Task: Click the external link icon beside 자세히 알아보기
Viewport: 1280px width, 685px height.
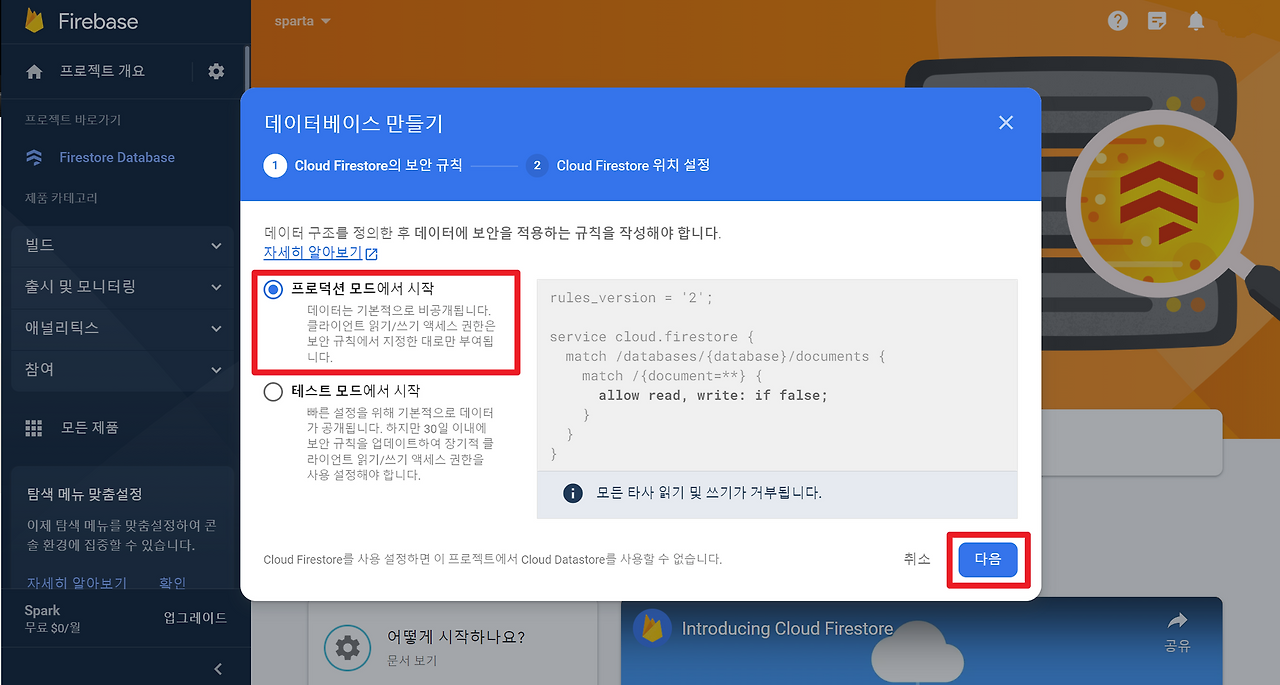Action: tap(372, 254)
